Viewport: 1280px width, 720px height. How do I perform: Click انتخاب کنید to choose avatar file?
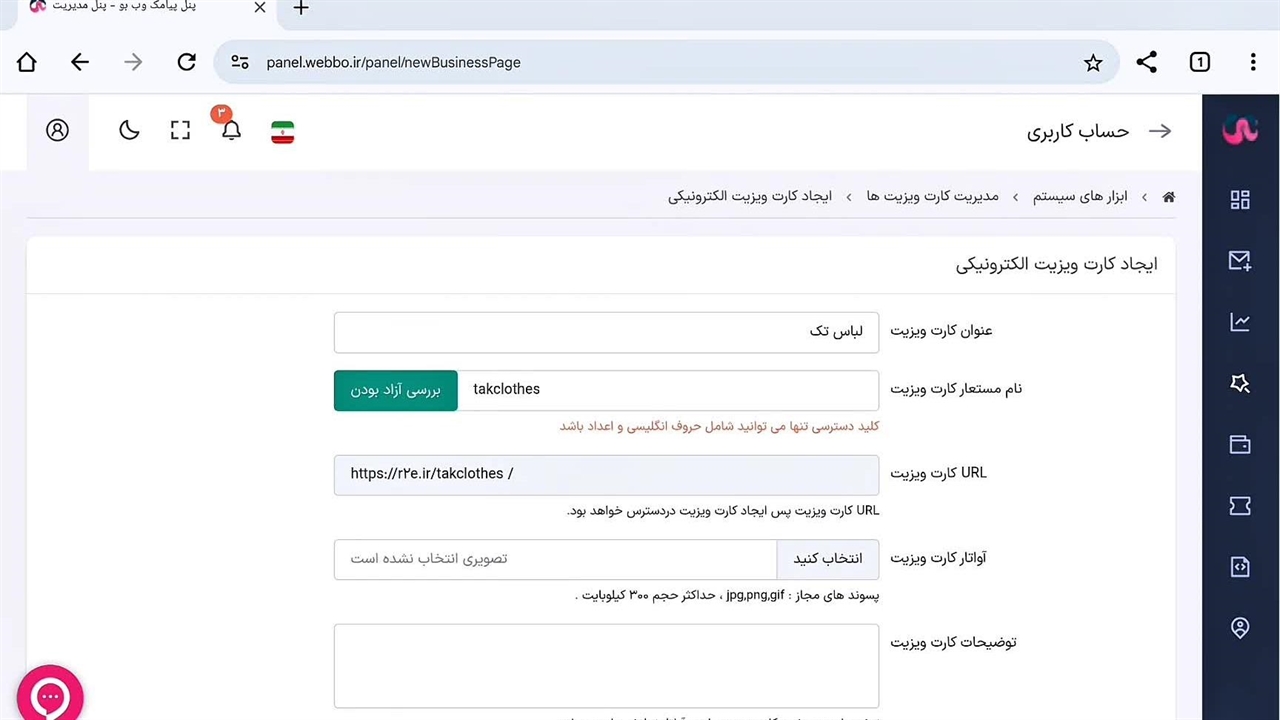coord(828,559)
